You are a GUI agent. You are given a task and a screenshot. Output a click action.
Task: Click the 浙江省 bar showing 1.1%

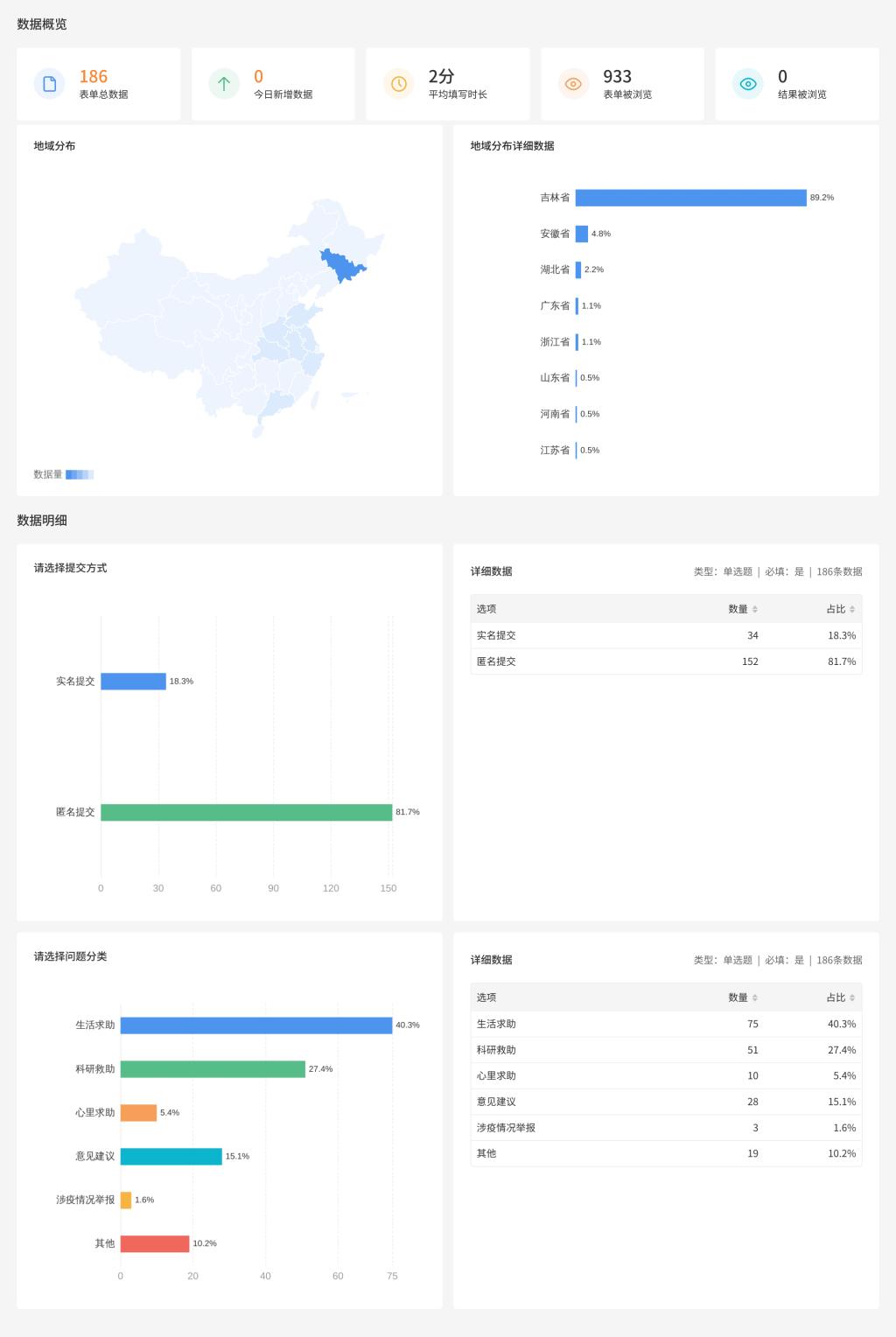577,342
